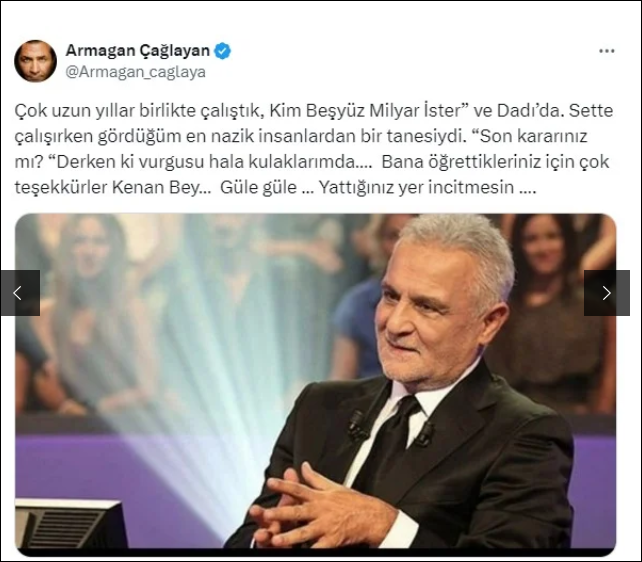Click the blue verified checkmark badge
The height and width of the screenshot is (562, 642).
(223, 51)
